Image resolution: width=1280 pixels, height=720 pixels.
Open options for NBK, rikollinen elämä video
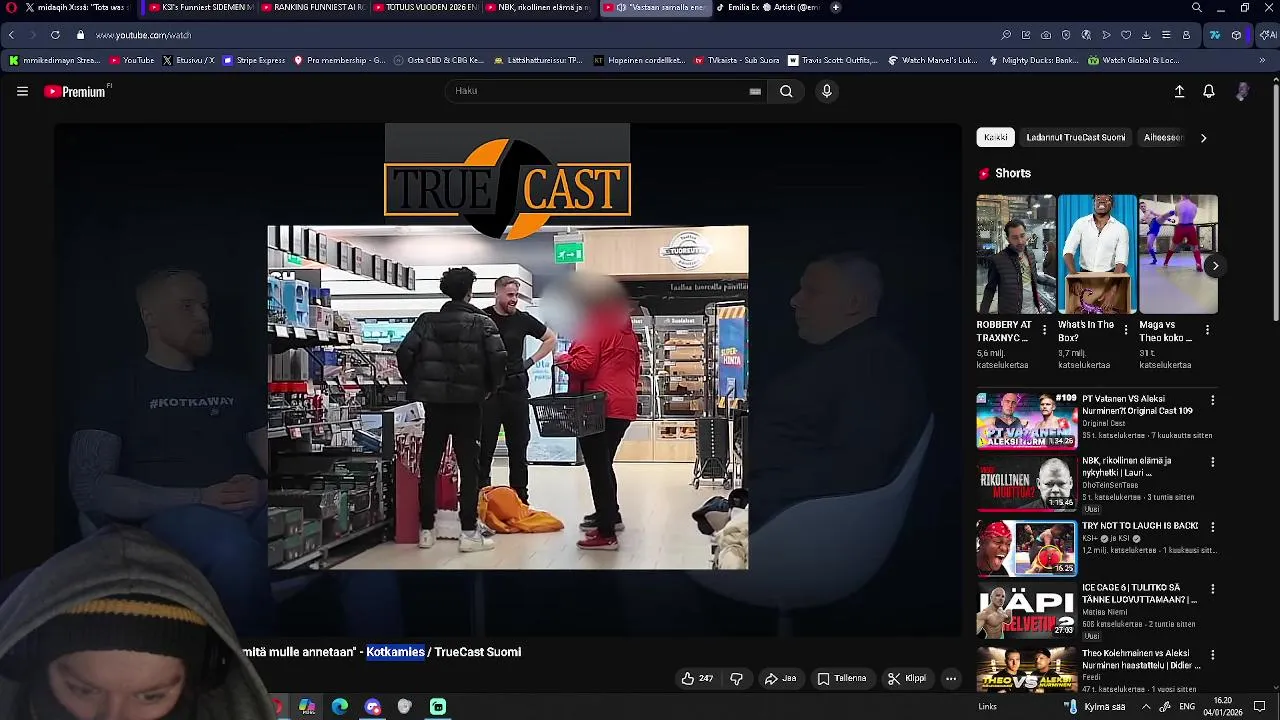point(1212,462)
